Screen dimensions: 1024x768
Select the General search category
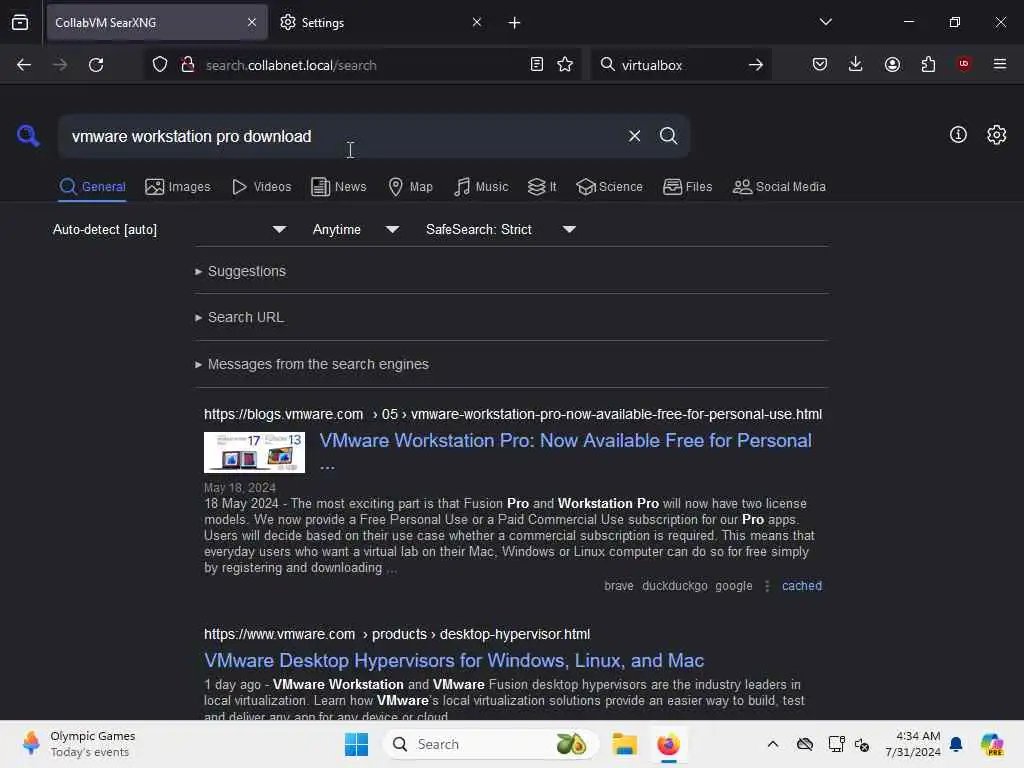click(x=92, y=187)
